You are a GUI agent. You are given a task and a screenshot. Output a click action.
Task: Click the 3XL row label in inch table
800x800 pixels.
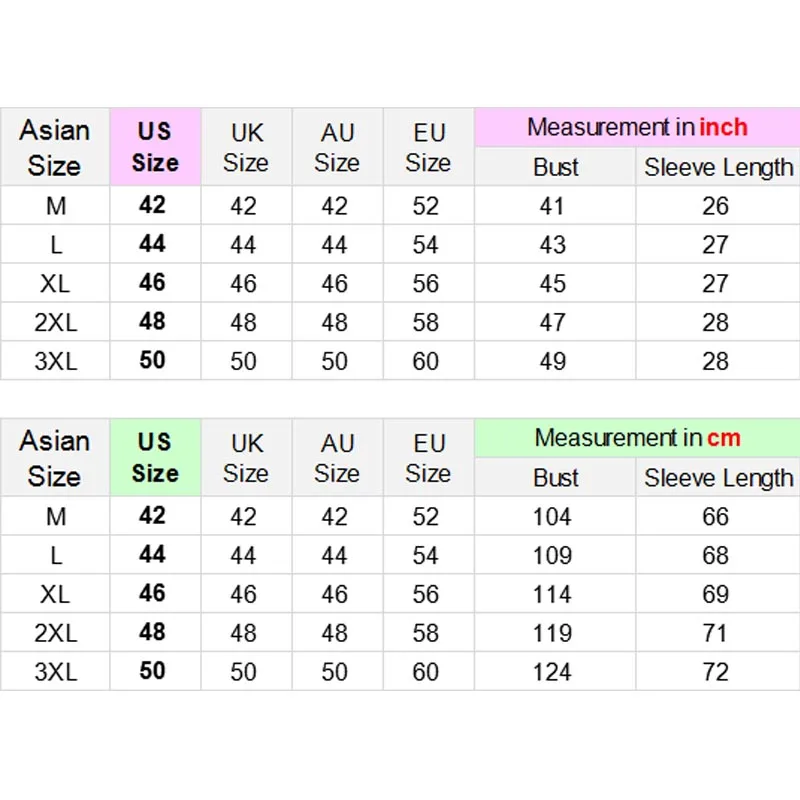coord(55,361)
